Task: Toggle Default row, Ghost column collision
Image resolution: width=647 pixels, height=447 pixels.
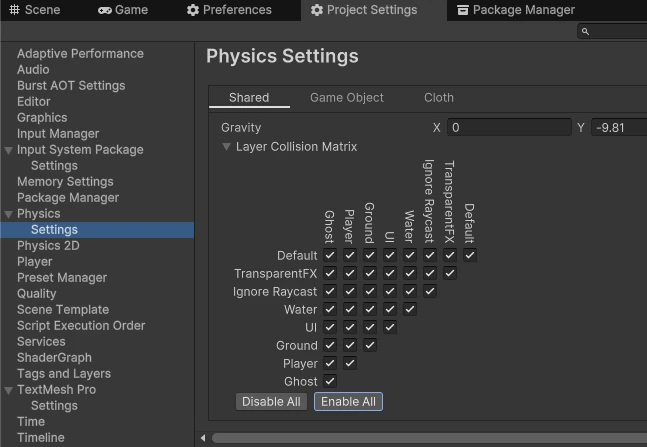Action: tap(330, 255)
